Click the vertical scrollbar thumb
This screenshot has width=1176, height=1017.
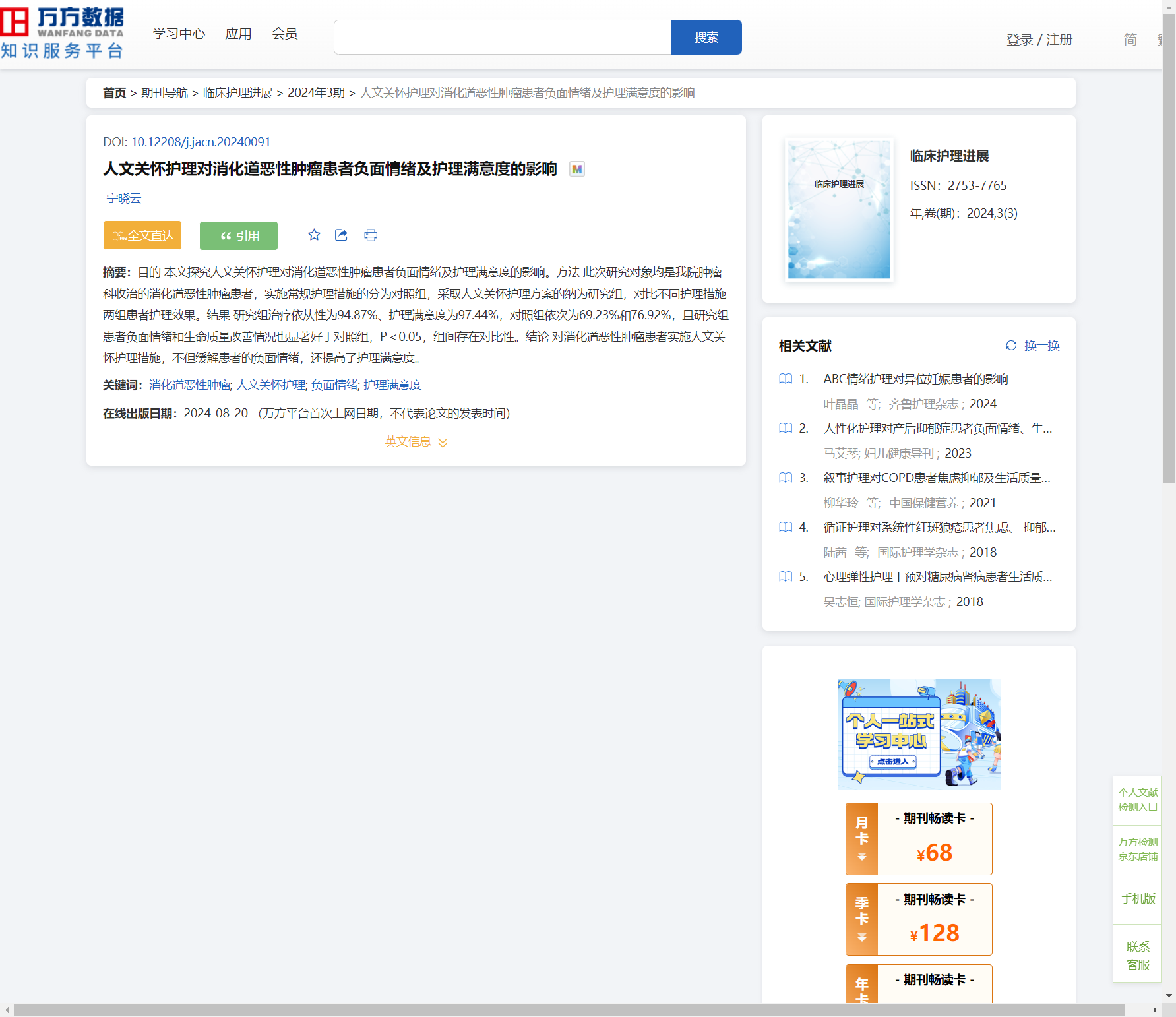[1169, 247]
